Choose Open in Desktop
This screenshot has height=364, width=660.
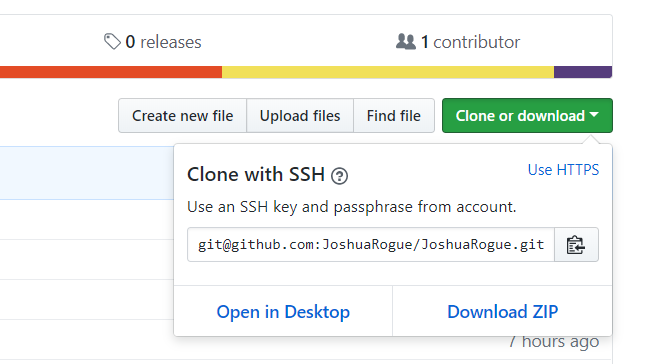click(283, 312)
